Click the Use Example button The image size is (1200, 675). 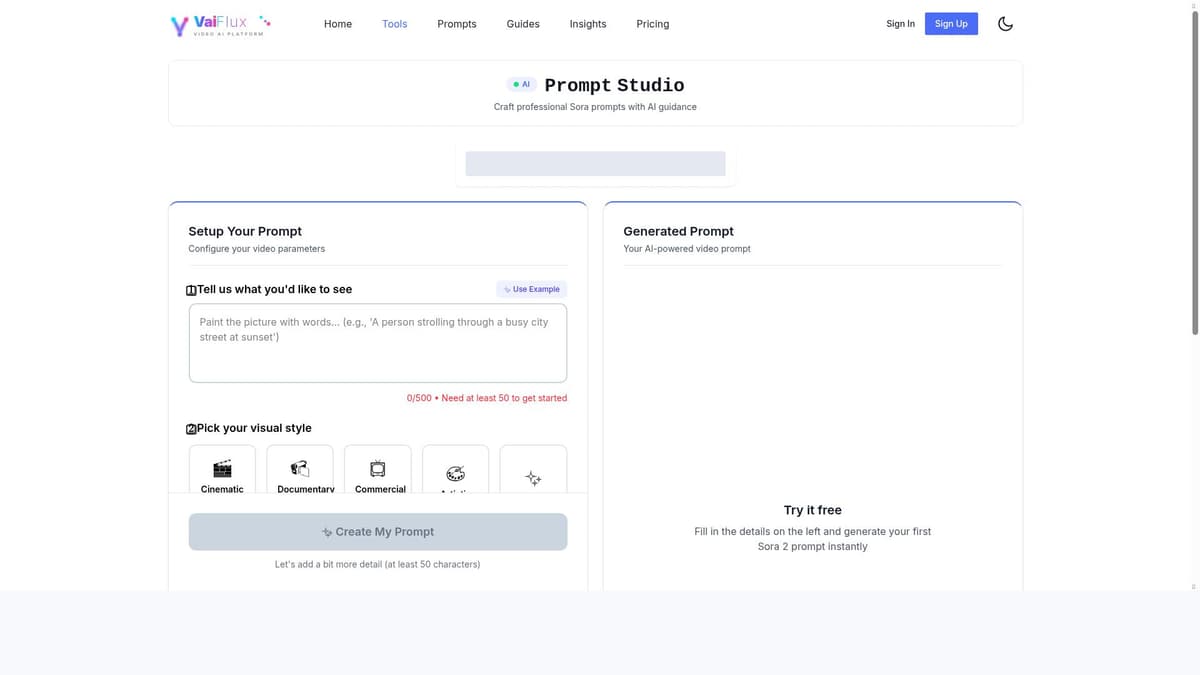coord(532,289)
